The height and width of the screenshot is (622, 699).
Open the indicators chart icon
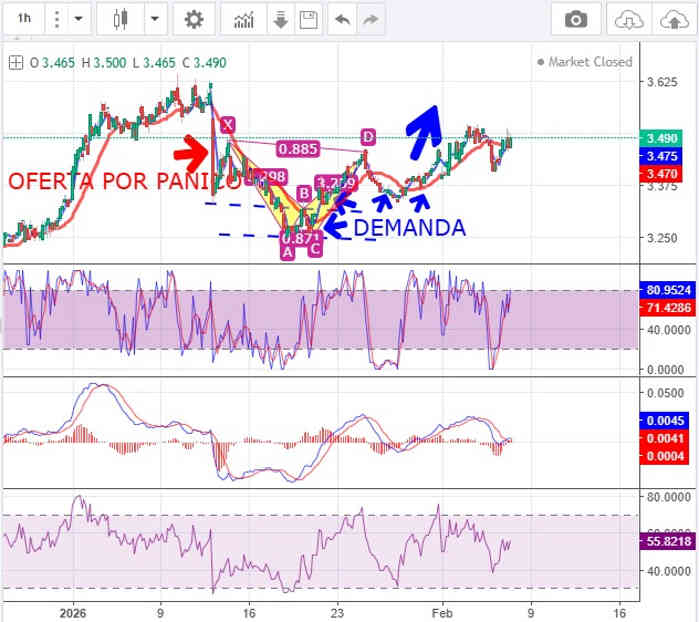(243, 19)
